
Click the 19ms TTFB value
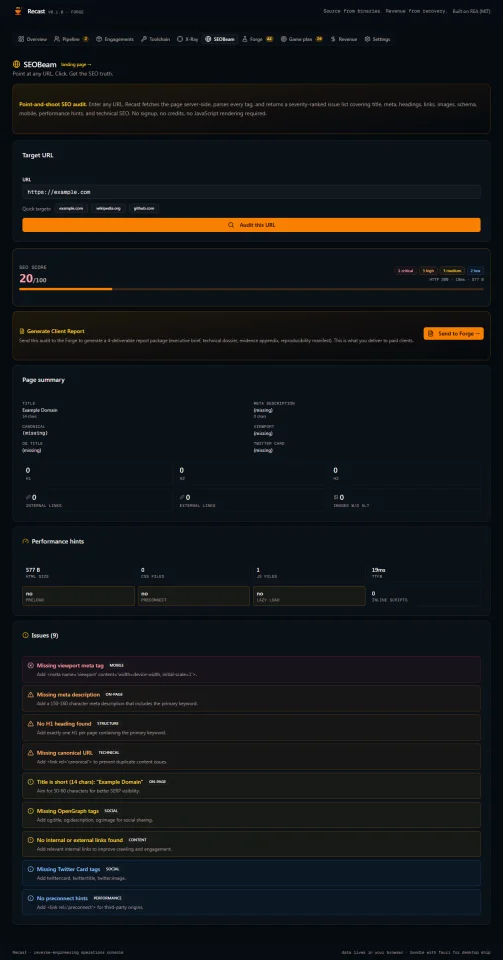pos(378,570)
